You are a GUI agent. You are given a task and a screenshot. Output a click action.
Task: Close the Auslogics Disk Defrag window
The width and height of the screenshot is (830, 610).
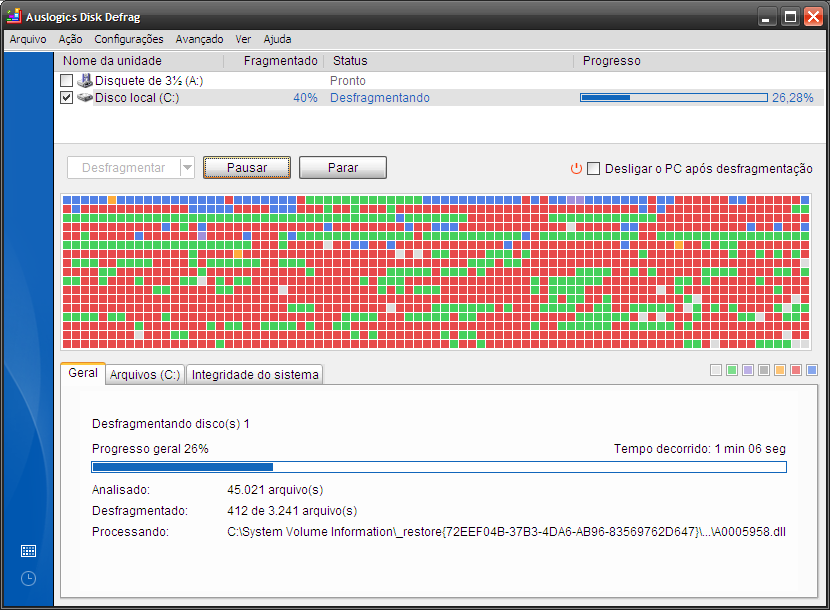813,17
